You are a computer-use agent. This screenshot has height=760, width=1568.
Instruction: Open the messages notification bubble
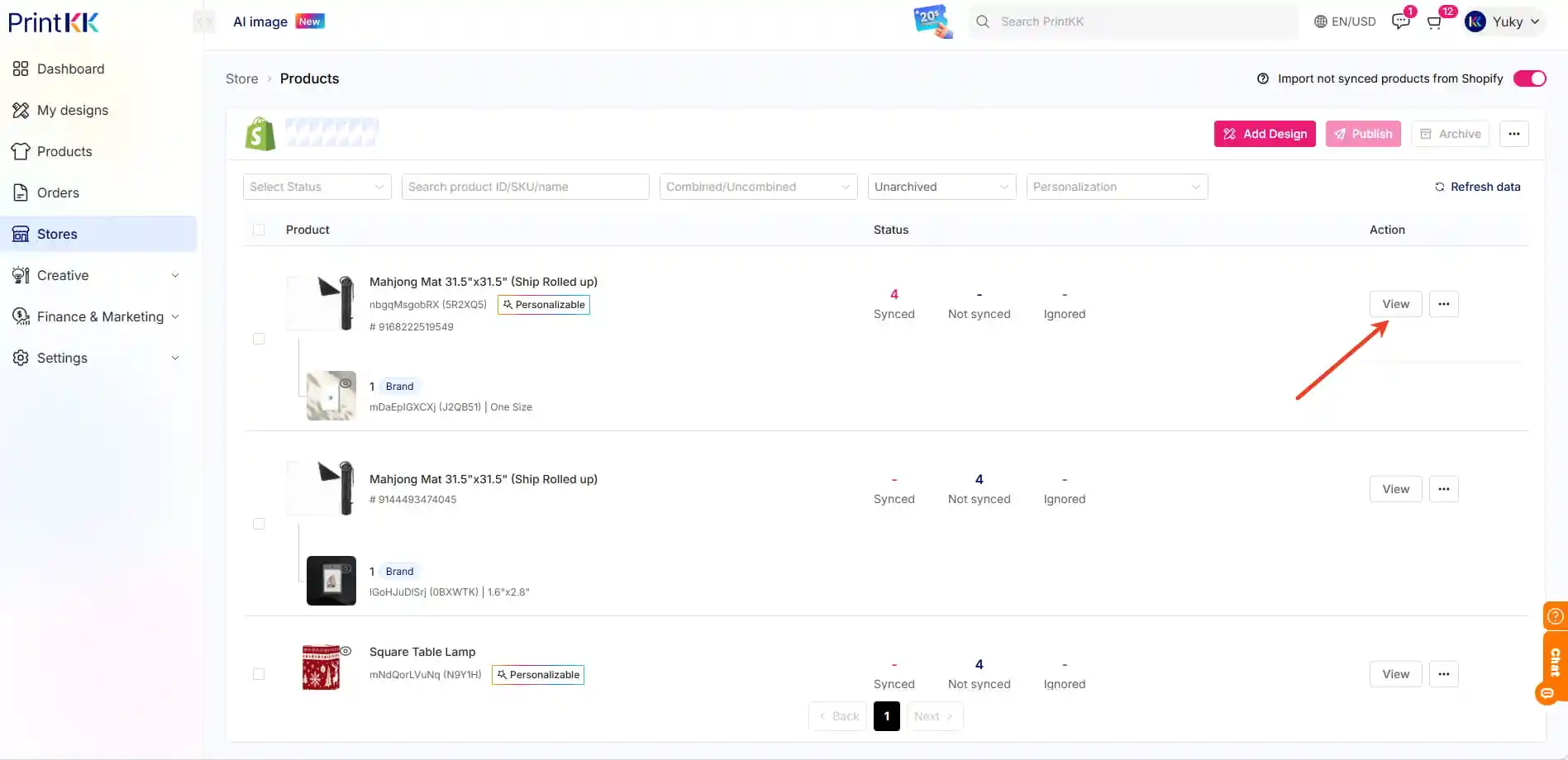coord(1400,21)
